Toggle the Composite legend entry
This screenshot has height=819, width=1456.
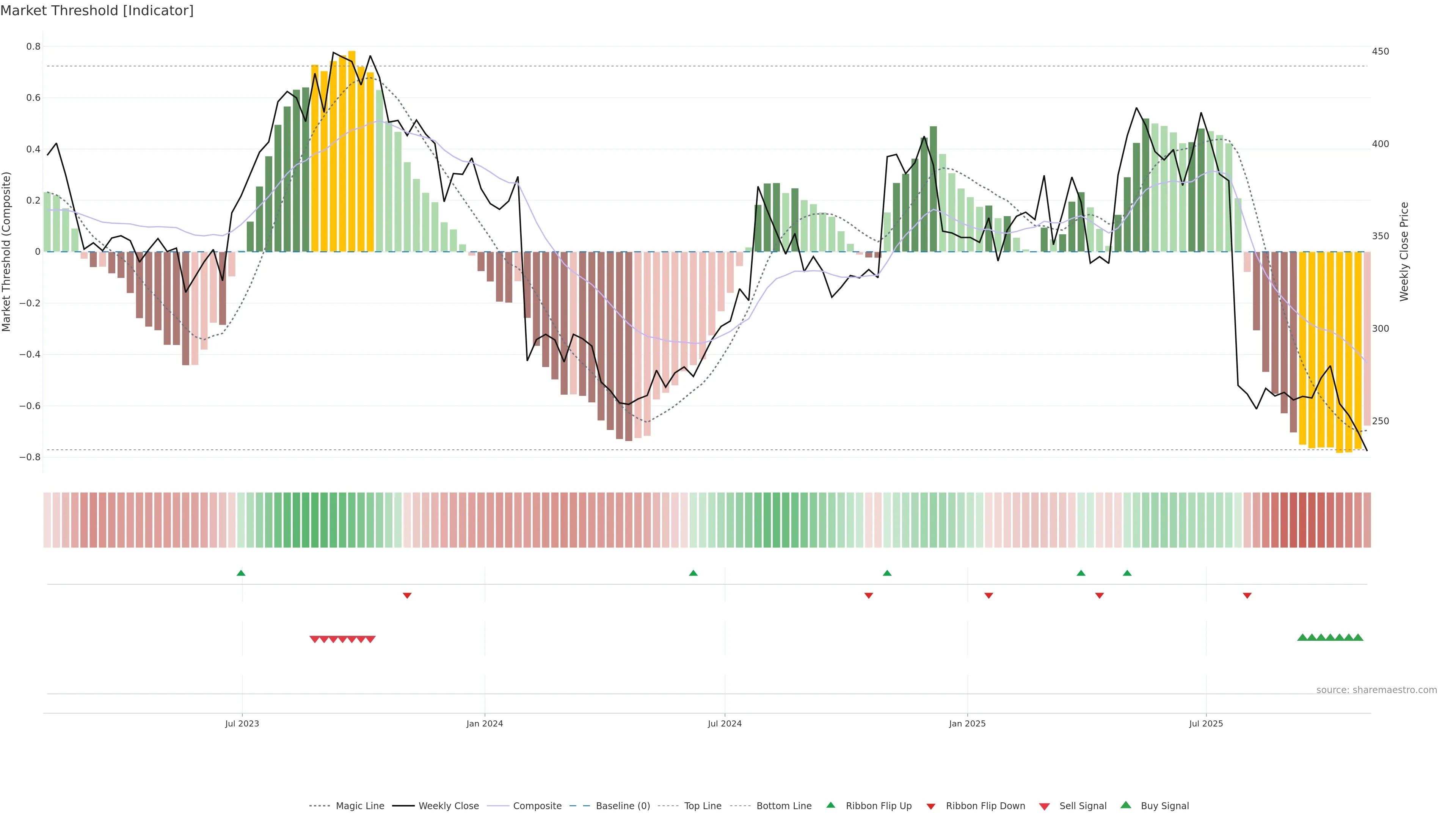(537, 806)
